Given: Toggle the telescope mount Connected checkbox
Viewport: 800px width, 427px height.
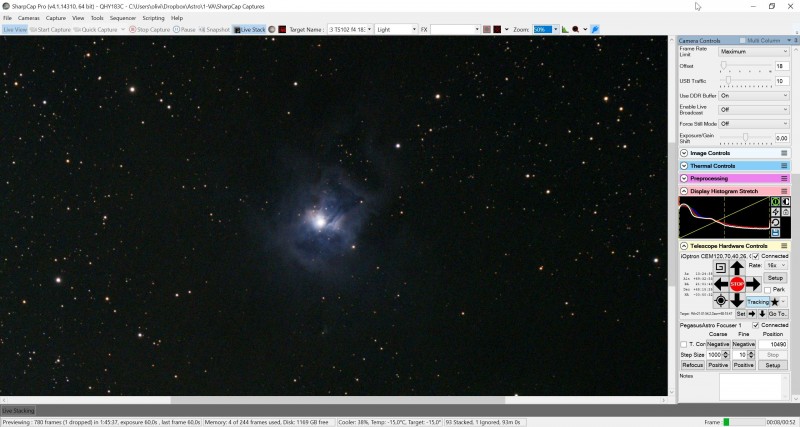Looking at the screenshot, I should 756,256.
